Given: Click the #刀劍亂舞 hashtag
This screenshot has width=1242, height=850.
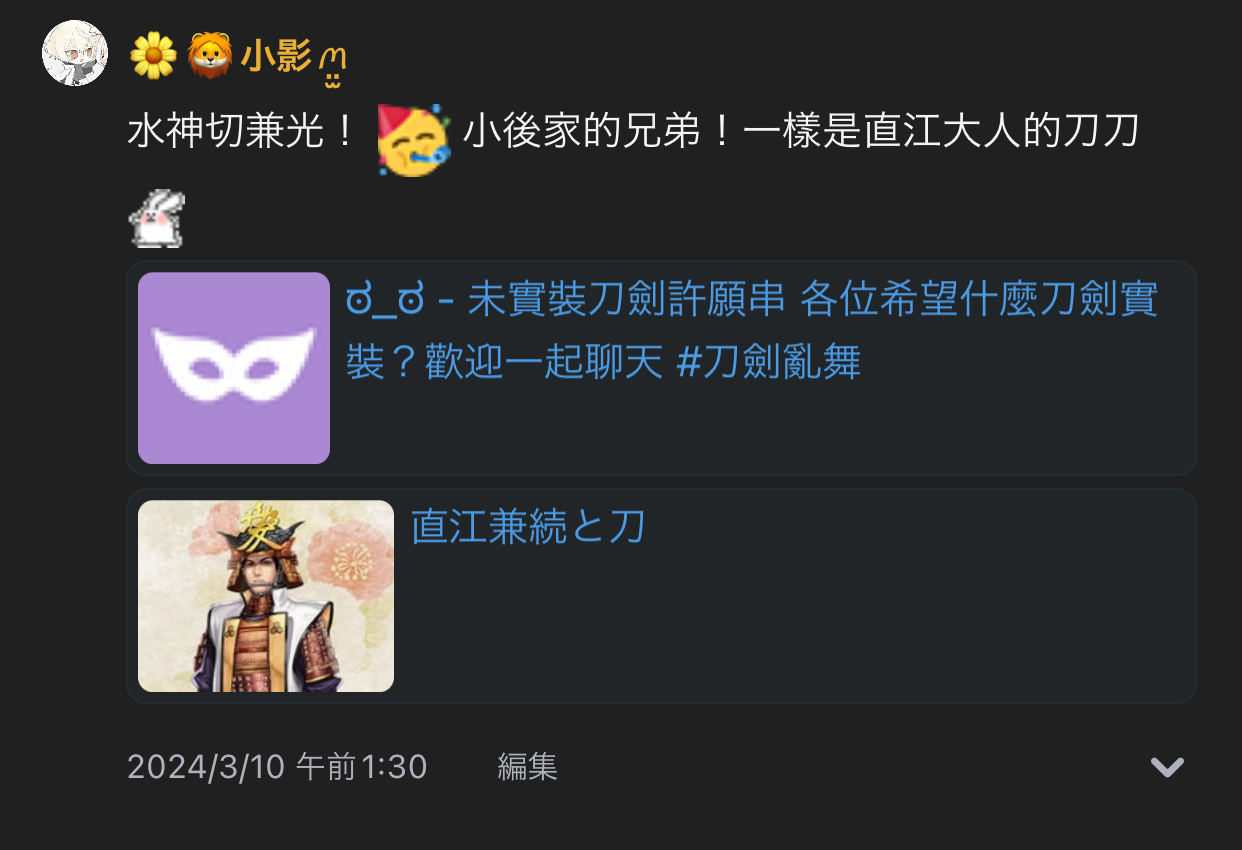Looking at the screenshot, I should tap(769, 363).
